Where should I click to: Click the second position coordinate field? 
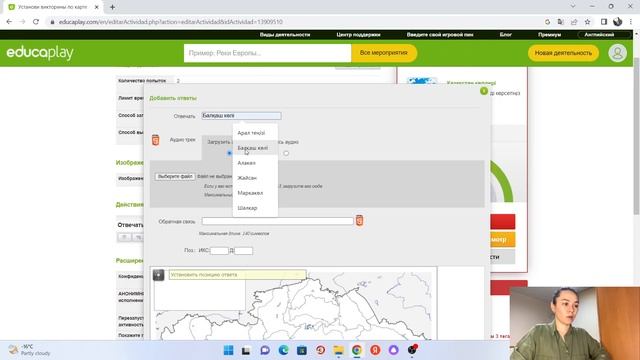[244, 251]
